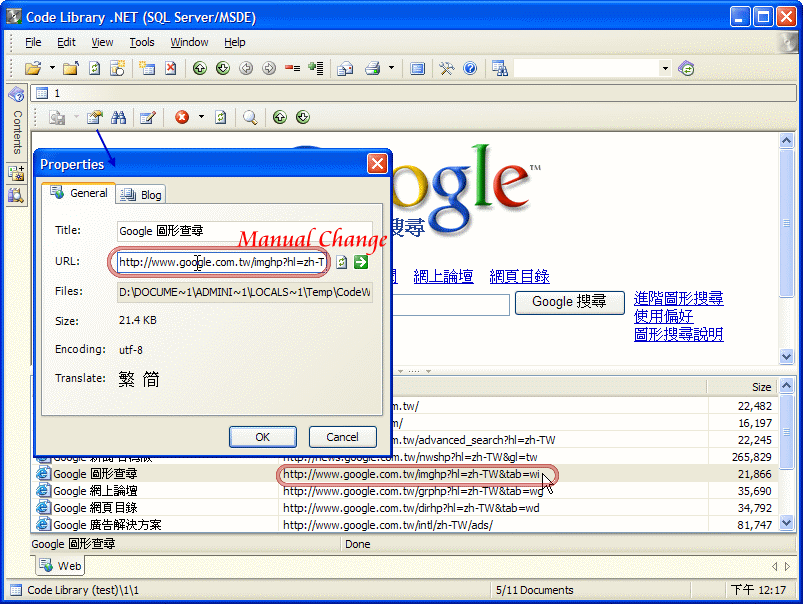
Task: Click the green move-up arrow in main toolbar
Action: 199,68
